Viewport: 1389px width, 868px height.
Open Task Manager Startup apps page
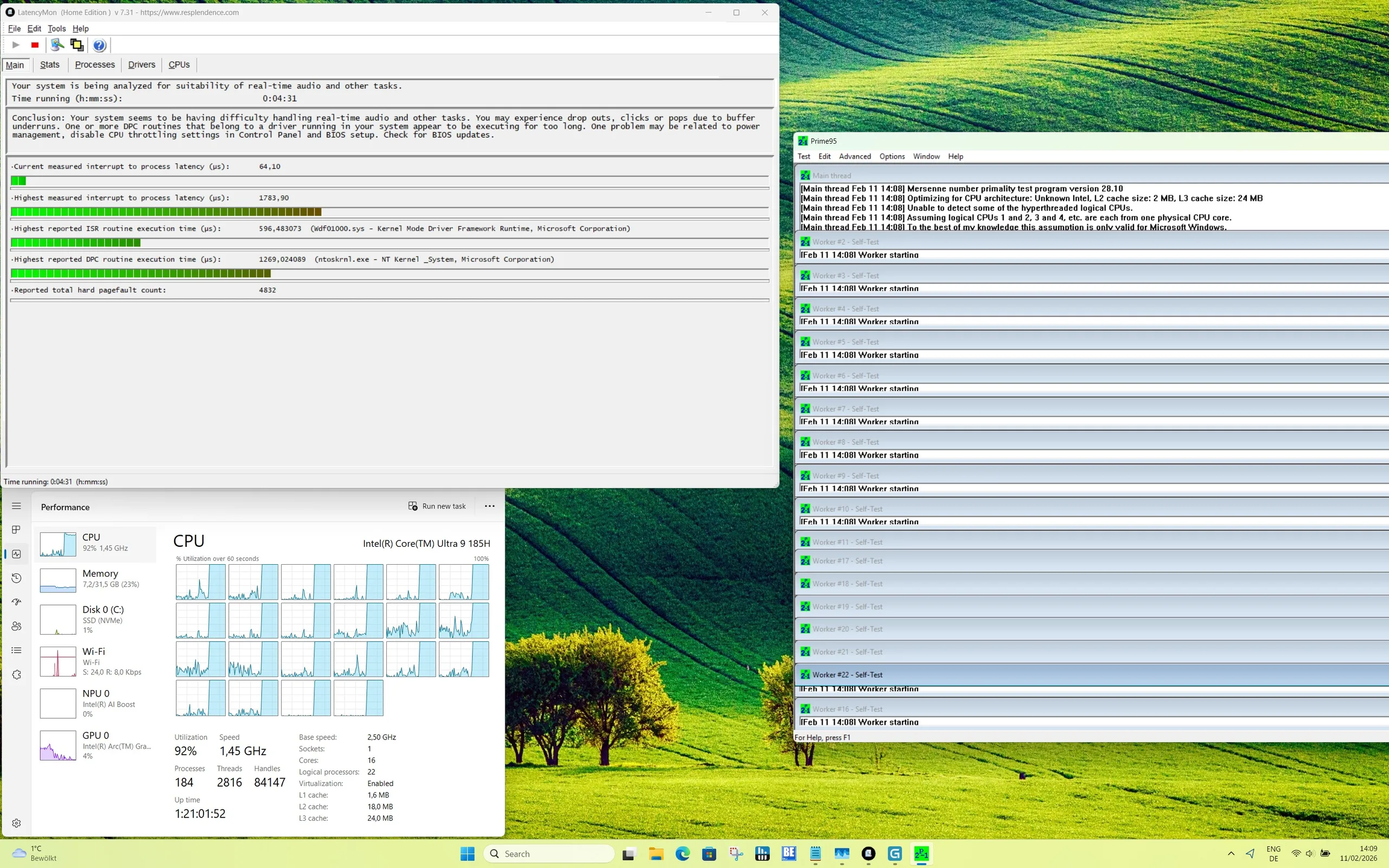coord(16,602)
